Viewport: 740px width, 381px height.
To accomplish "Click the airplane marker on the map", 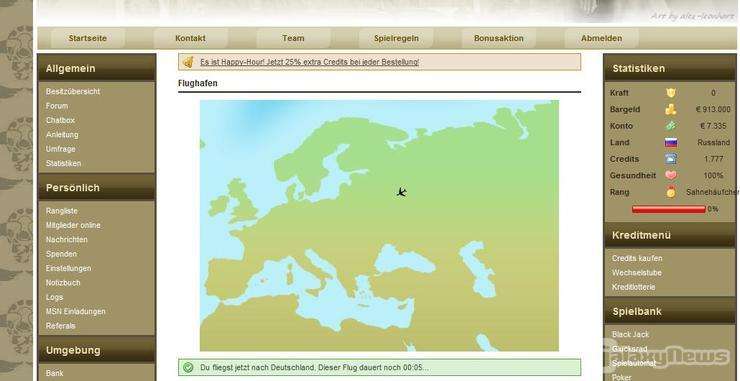I will pos(402,192).
